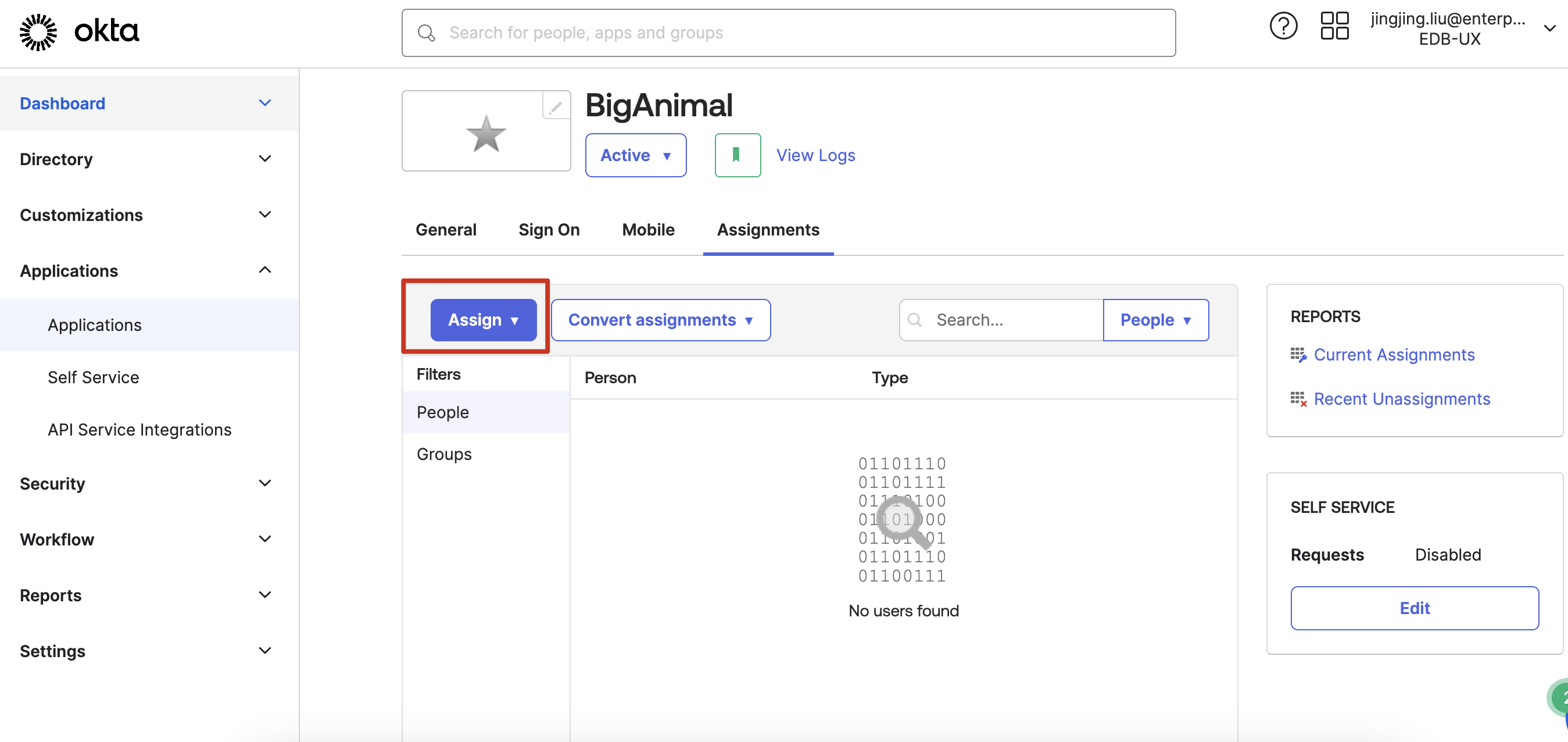Click the View Logs link
Screen dimensions: 1568x742
(x=815, y=155)
